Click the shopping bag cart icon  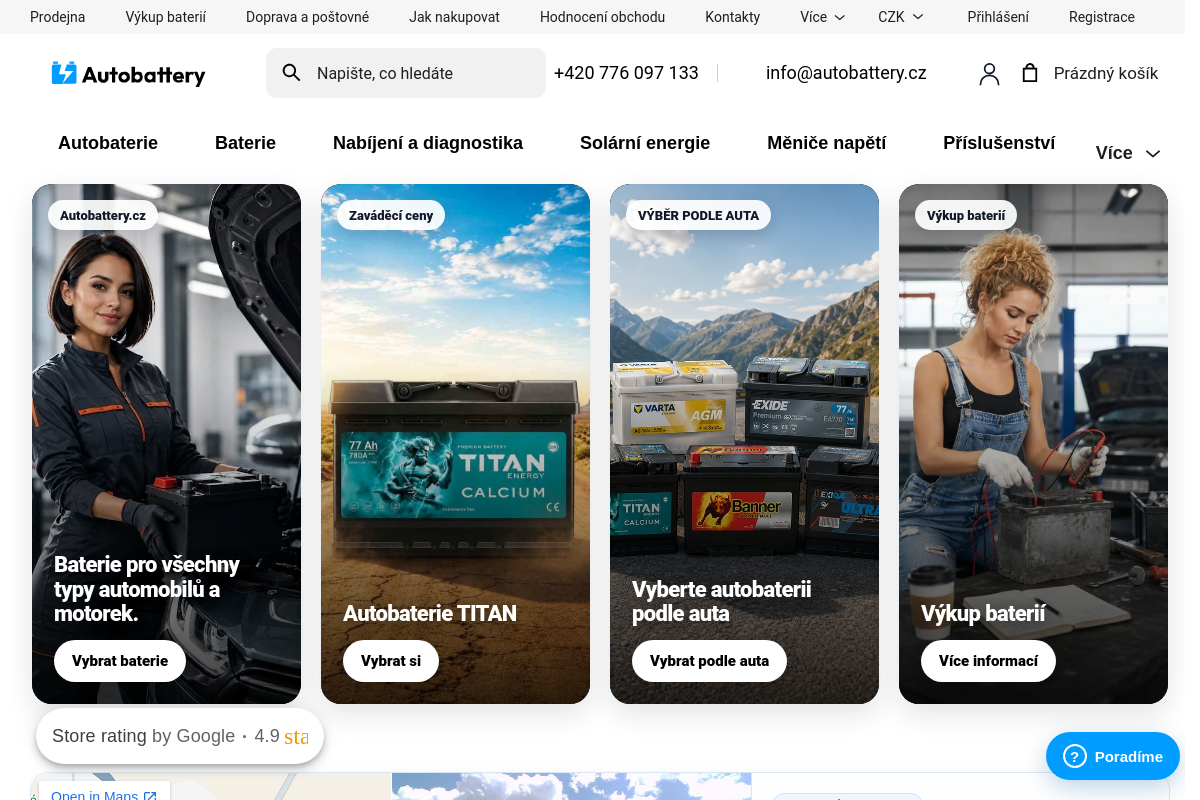click(x=1030, y=73)
